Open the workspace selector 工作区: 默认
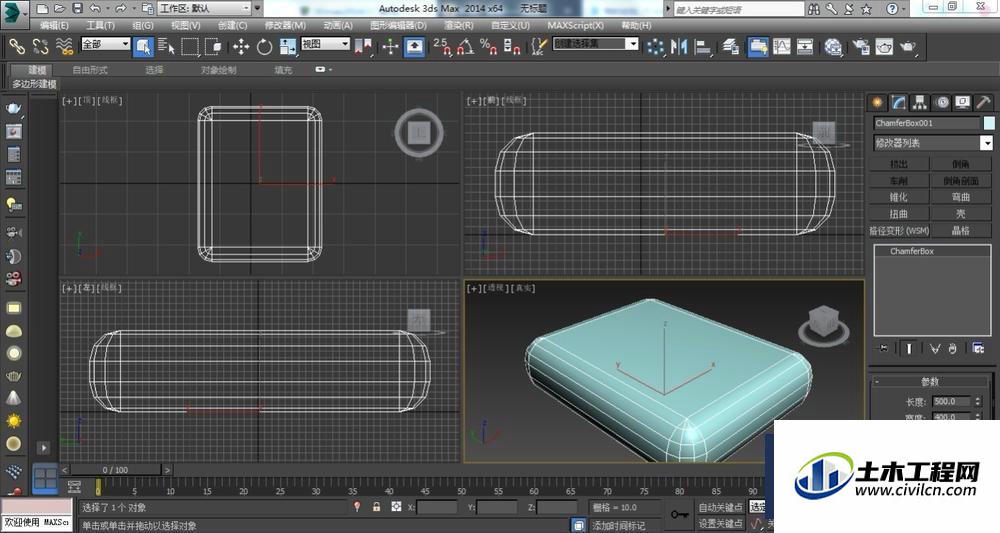The image size is (1000, 533). coord(204,8)
